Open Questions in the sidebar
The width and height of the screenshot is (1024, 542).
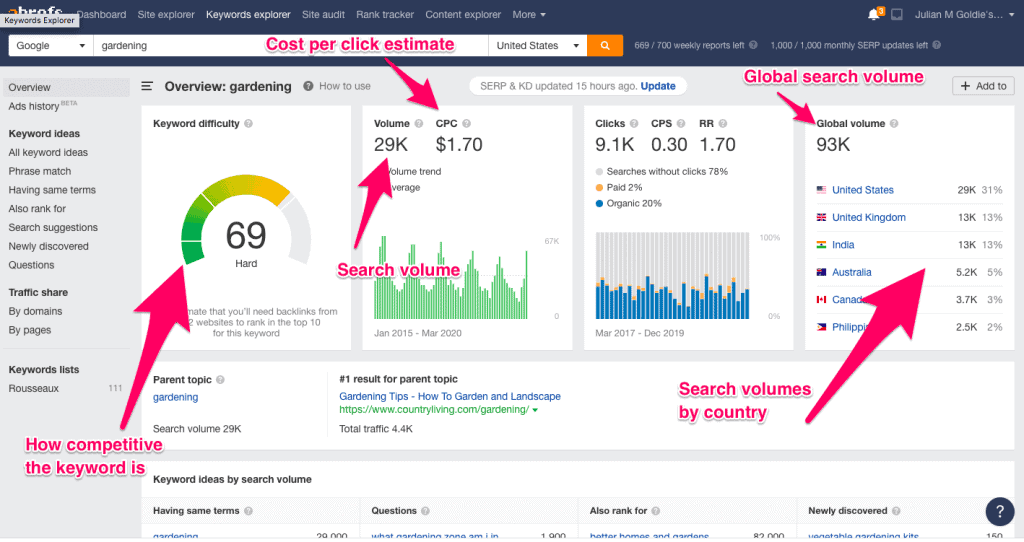31,265
